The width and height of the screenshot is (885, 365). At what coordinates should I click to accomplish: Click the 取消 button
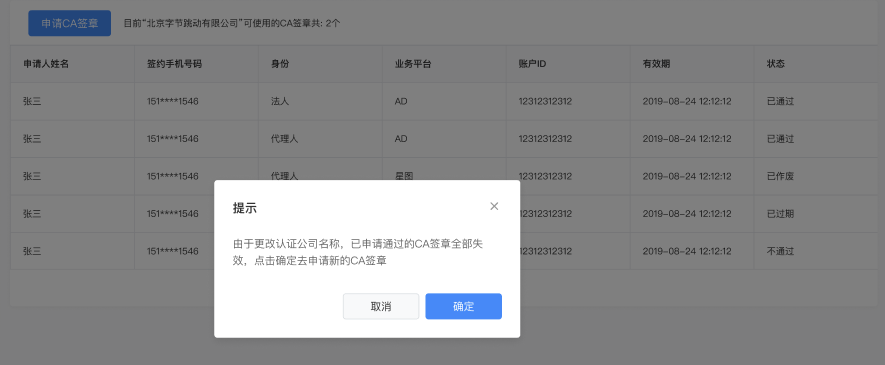pyautogui.click(x=381, y=306)
